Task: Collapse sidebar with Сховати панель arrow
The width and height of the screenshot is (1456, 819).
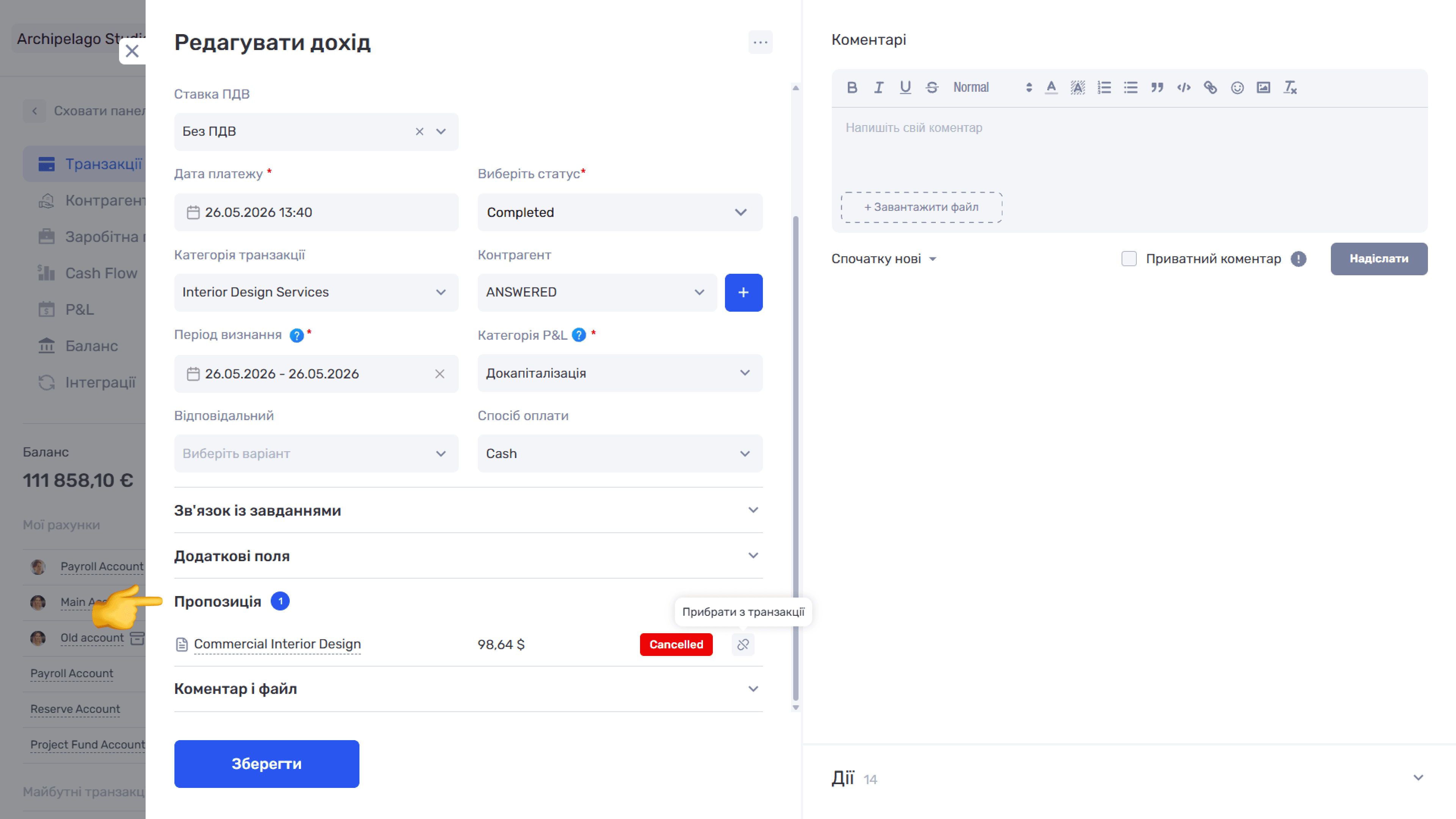Action: point(35,111)
